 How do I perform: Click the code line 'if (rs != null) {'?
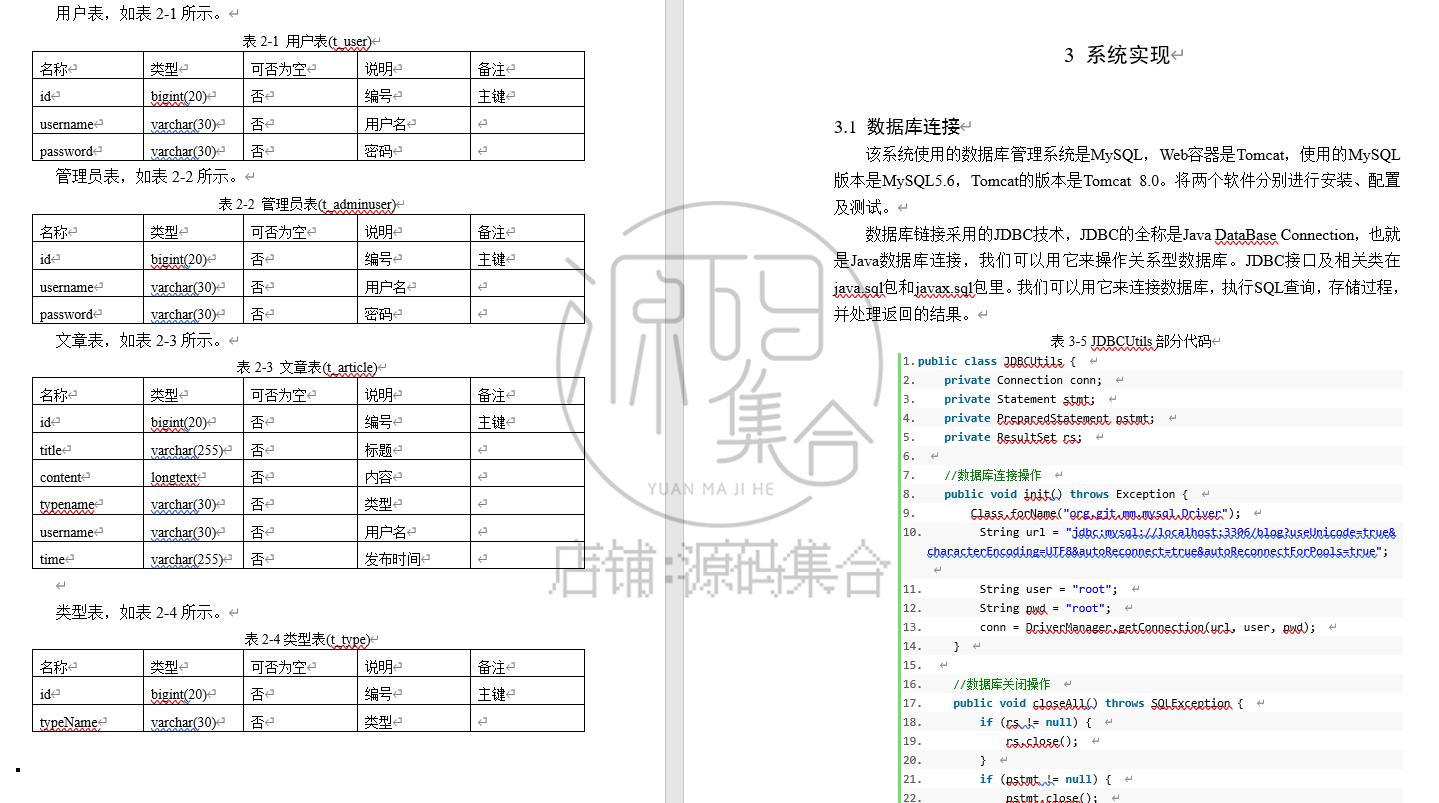coord(1035,722)
